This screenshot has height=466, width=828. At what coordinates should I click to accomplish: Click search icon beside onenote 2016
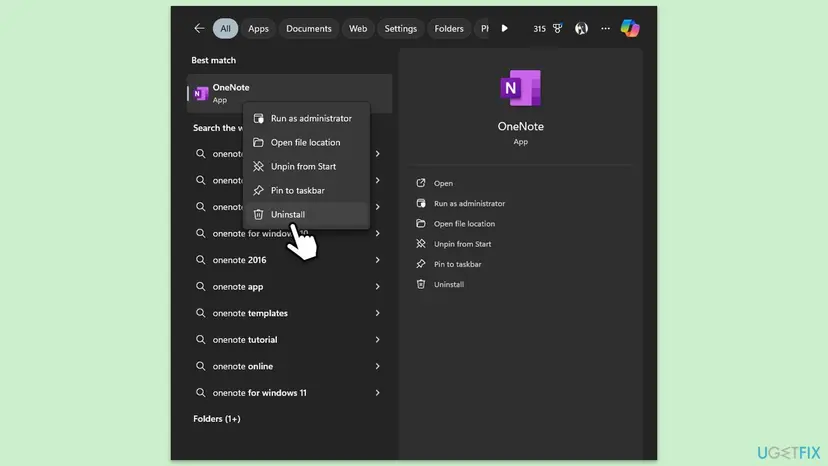[x=201, y=260]
